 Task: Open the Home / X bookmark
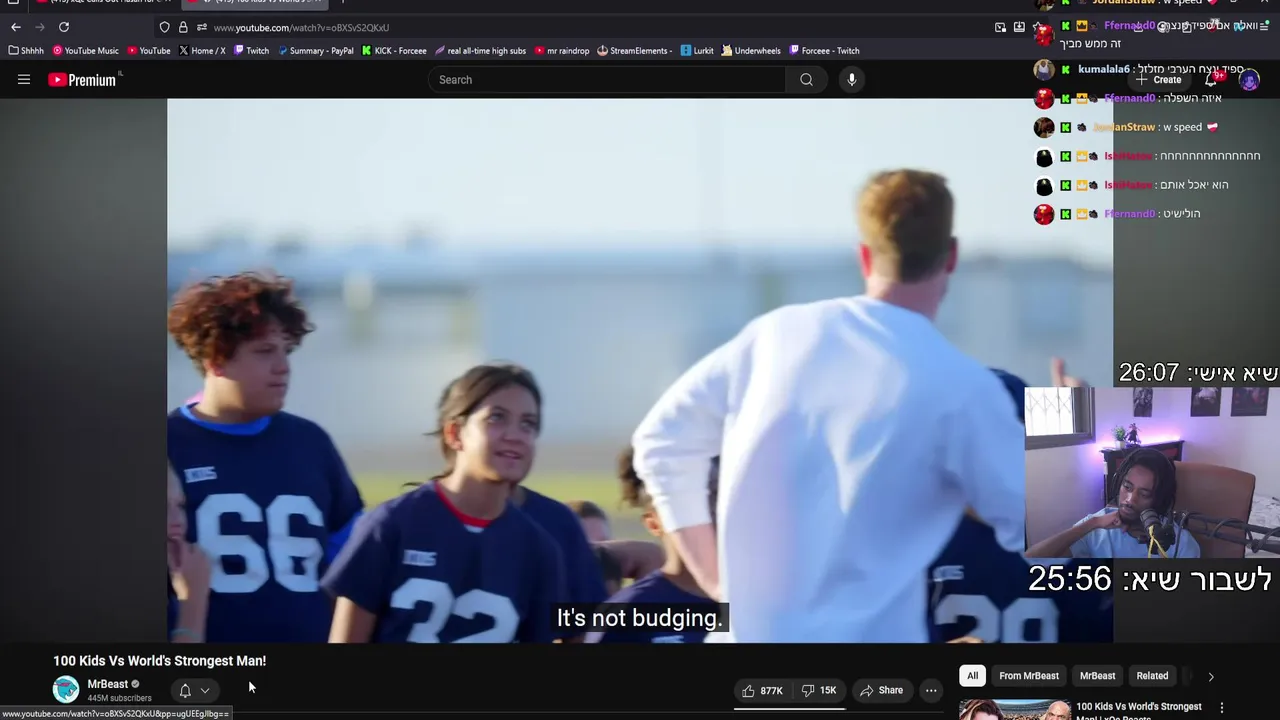[202, 51]
